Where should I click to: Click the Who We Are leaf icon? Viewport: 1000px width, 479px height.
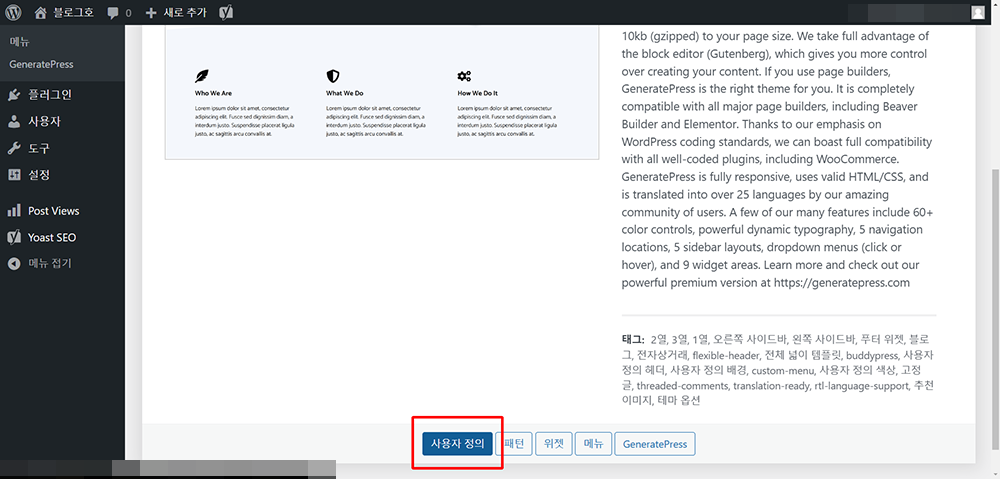(202, 77)
